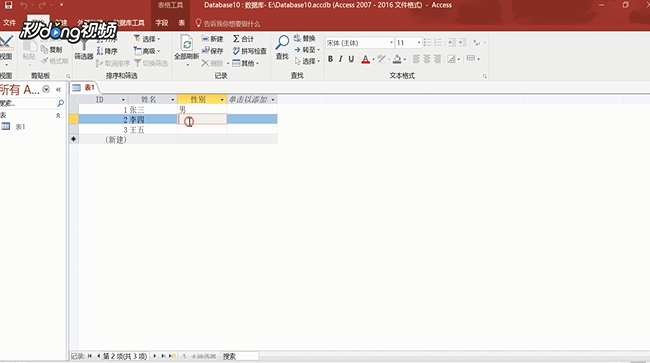Click the align left icon
650x363 pixels.
click(x=416, y=59)
